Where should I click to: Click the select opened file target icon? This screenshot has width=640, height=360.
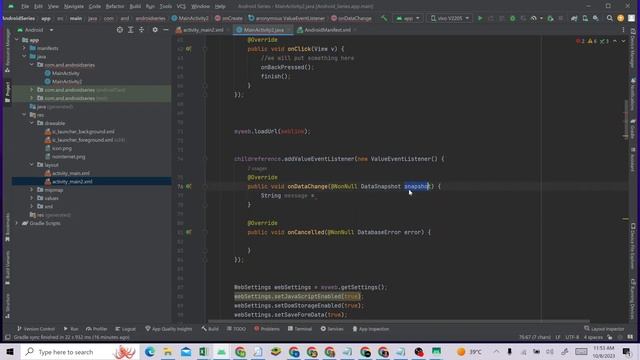click(x=120, y=30)
